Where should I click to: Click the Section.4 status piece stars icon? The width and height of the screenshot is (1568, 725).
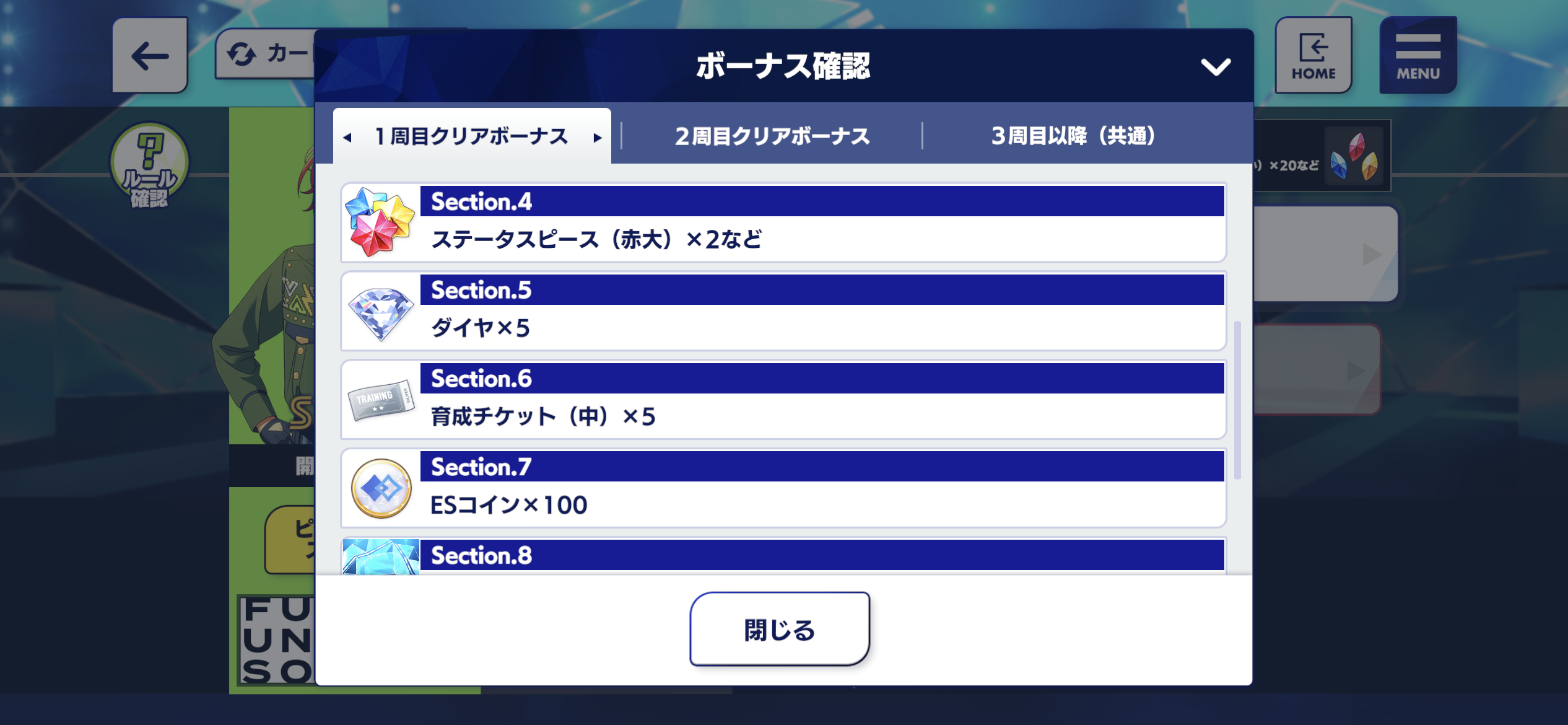pos(380,222)
